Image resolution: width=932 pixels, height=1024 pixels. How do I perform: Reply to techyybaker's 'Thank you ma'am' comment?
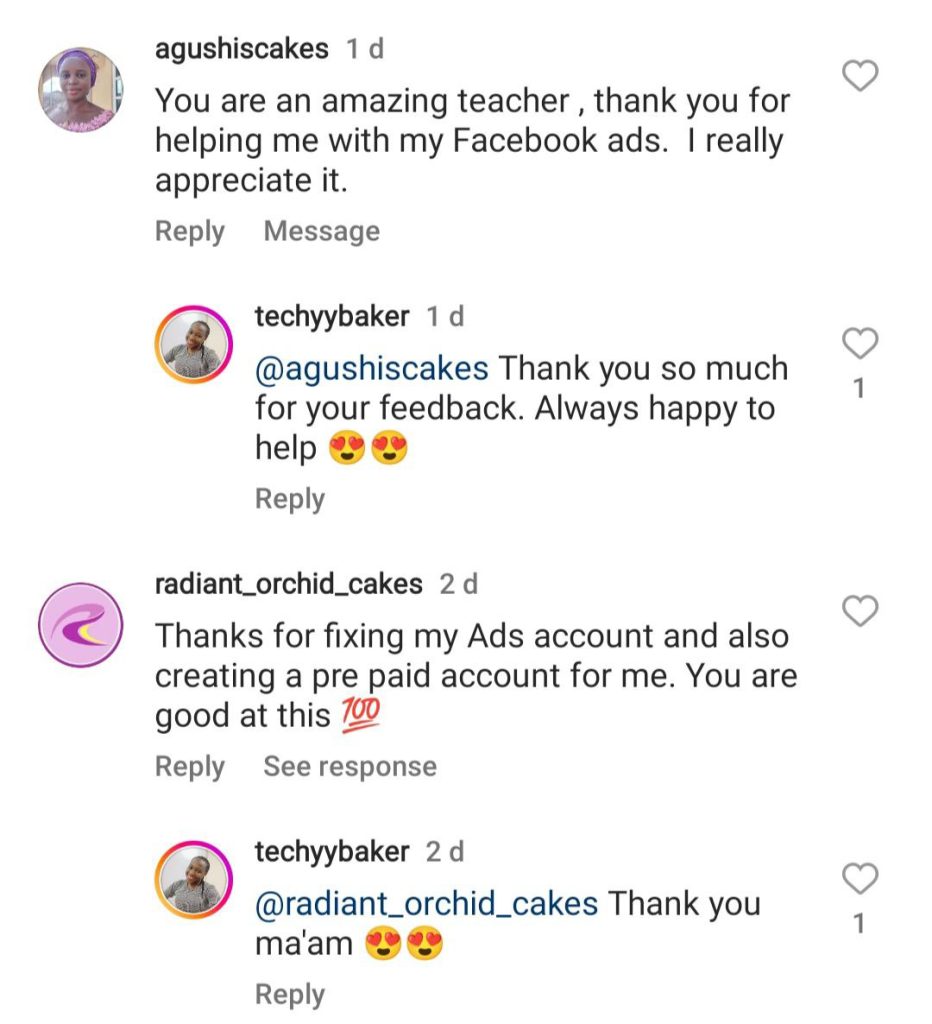click(x=290, y=995)
